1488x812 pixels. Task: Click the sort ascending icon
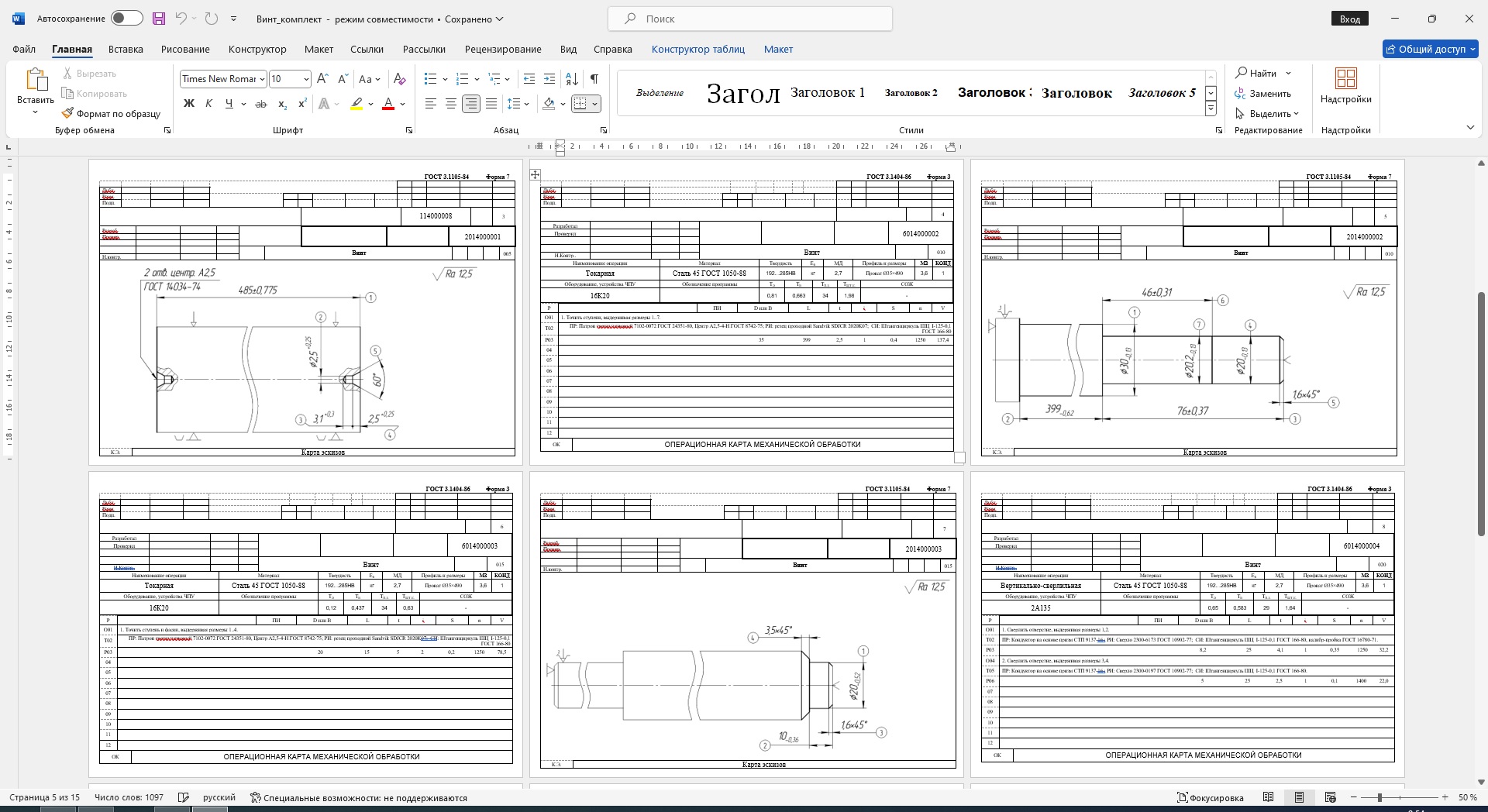[x=572, y=79]
